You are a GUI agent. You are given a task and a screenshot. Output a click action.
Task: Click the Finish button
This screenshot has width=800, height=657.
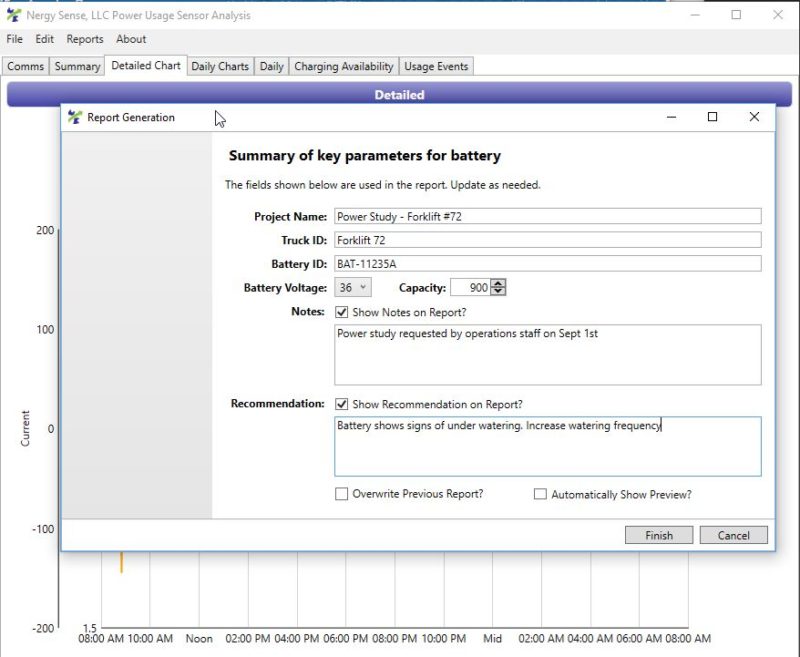(659, 535)
